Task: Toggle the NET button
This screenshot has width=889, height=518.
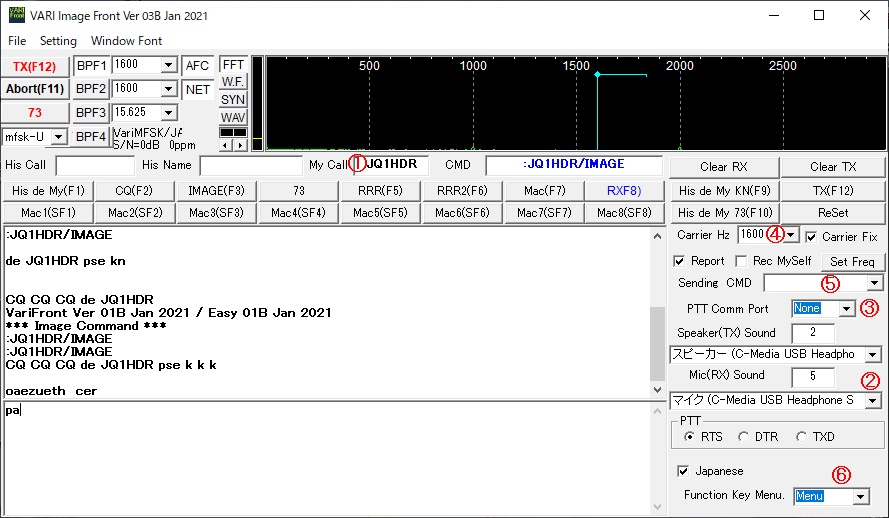Action: tap(197, 89)
